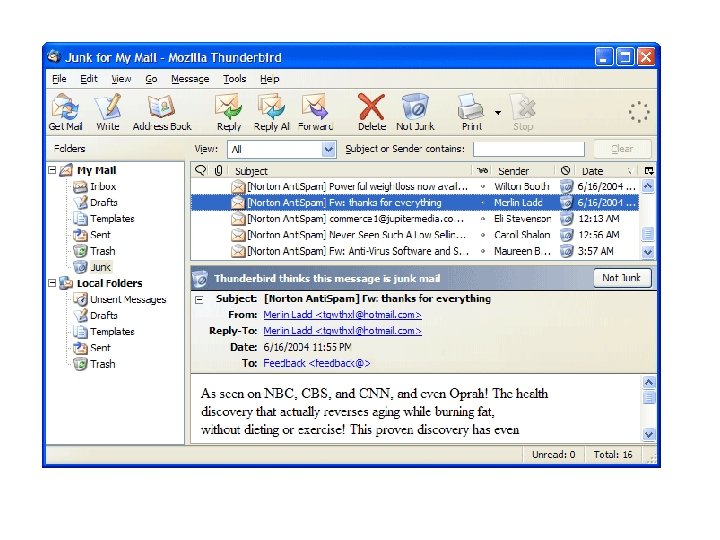Toggle read status of Carol Shalon message
The image size is (720, 540).
click(483, 235)
